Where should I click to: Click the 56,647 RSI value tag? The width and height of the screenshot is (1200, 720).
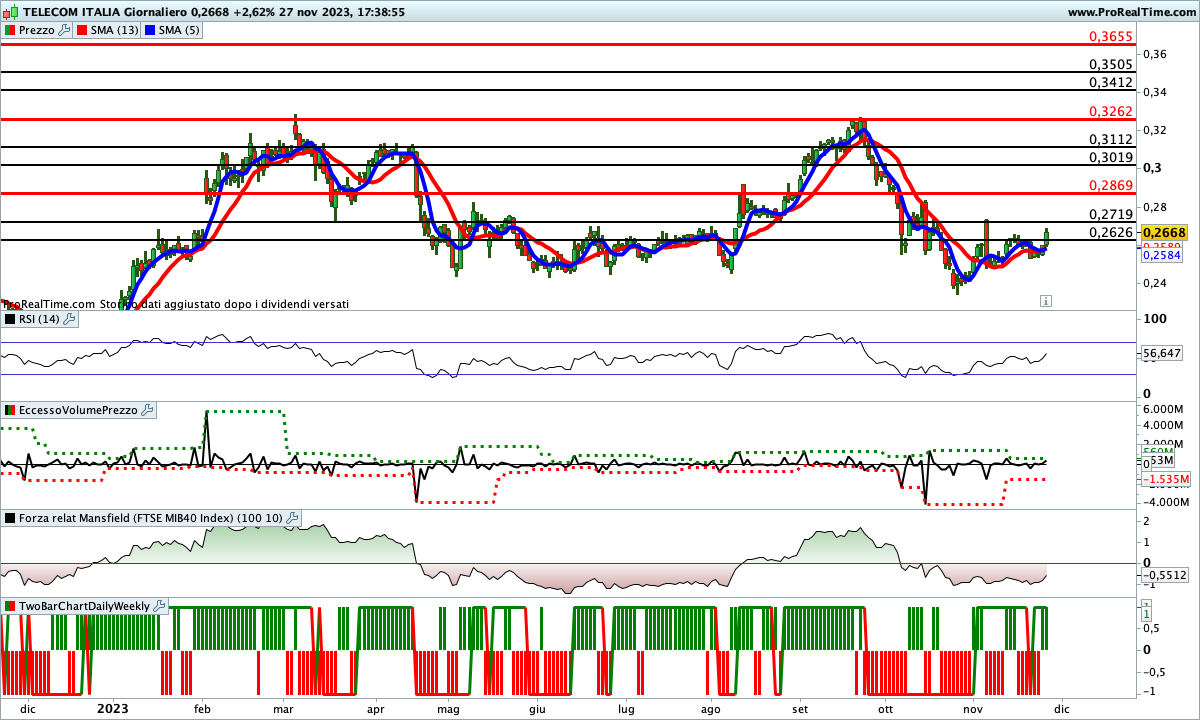[1163, 353]
